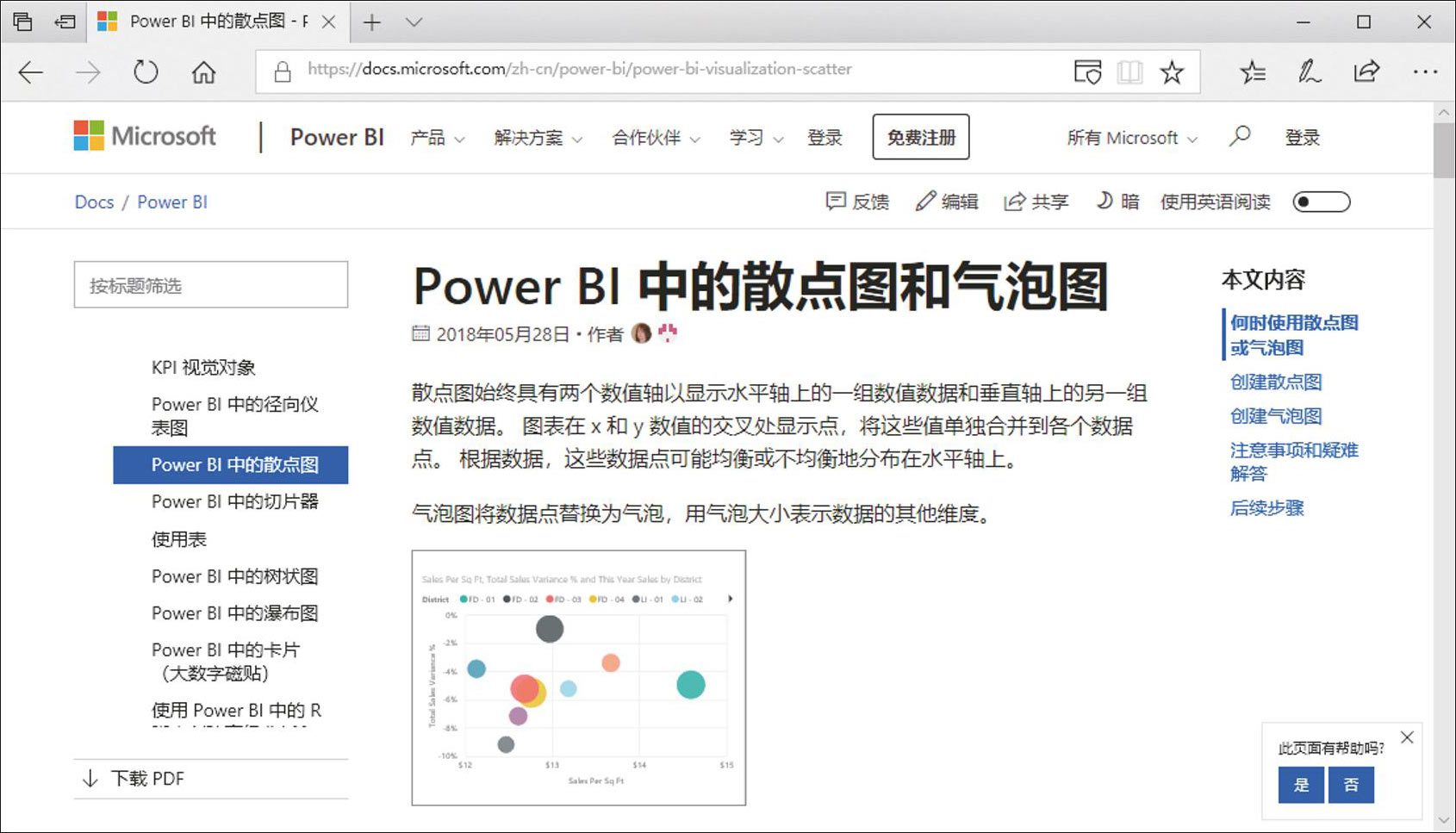Click the padlock site security icon
The width and height of the screenshot is (1456, 833).
pyautogui.click(x=282, y=71)
